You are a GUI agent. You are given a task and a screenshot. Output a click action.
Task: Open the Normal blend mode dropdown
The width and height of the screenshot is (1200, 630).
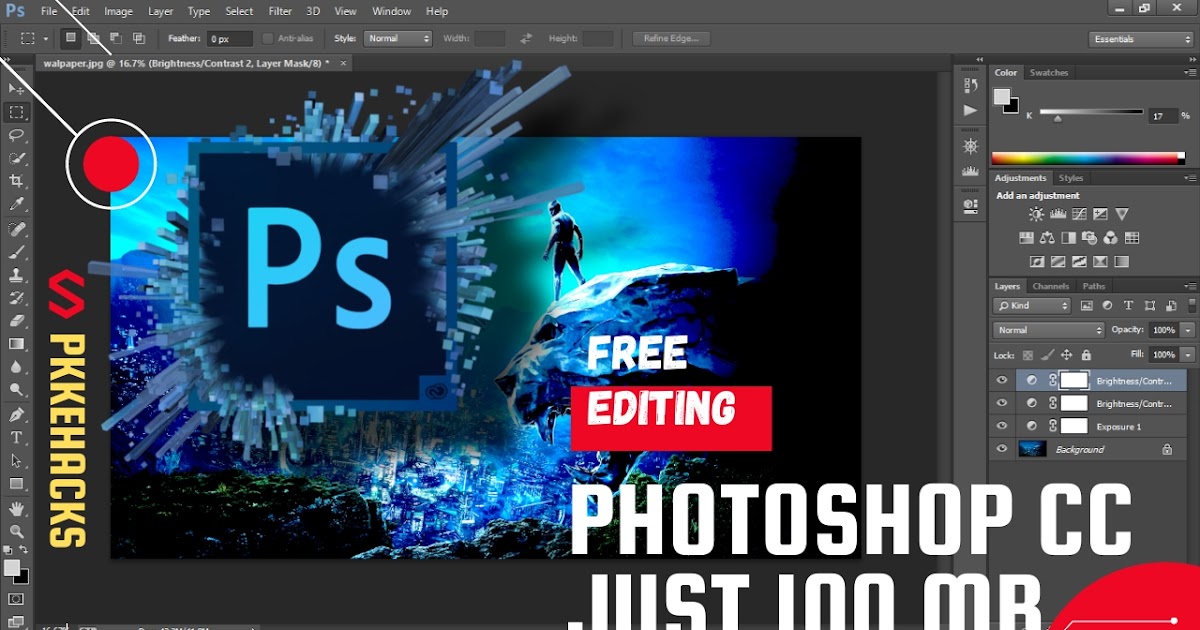(x=1049, y=330)
